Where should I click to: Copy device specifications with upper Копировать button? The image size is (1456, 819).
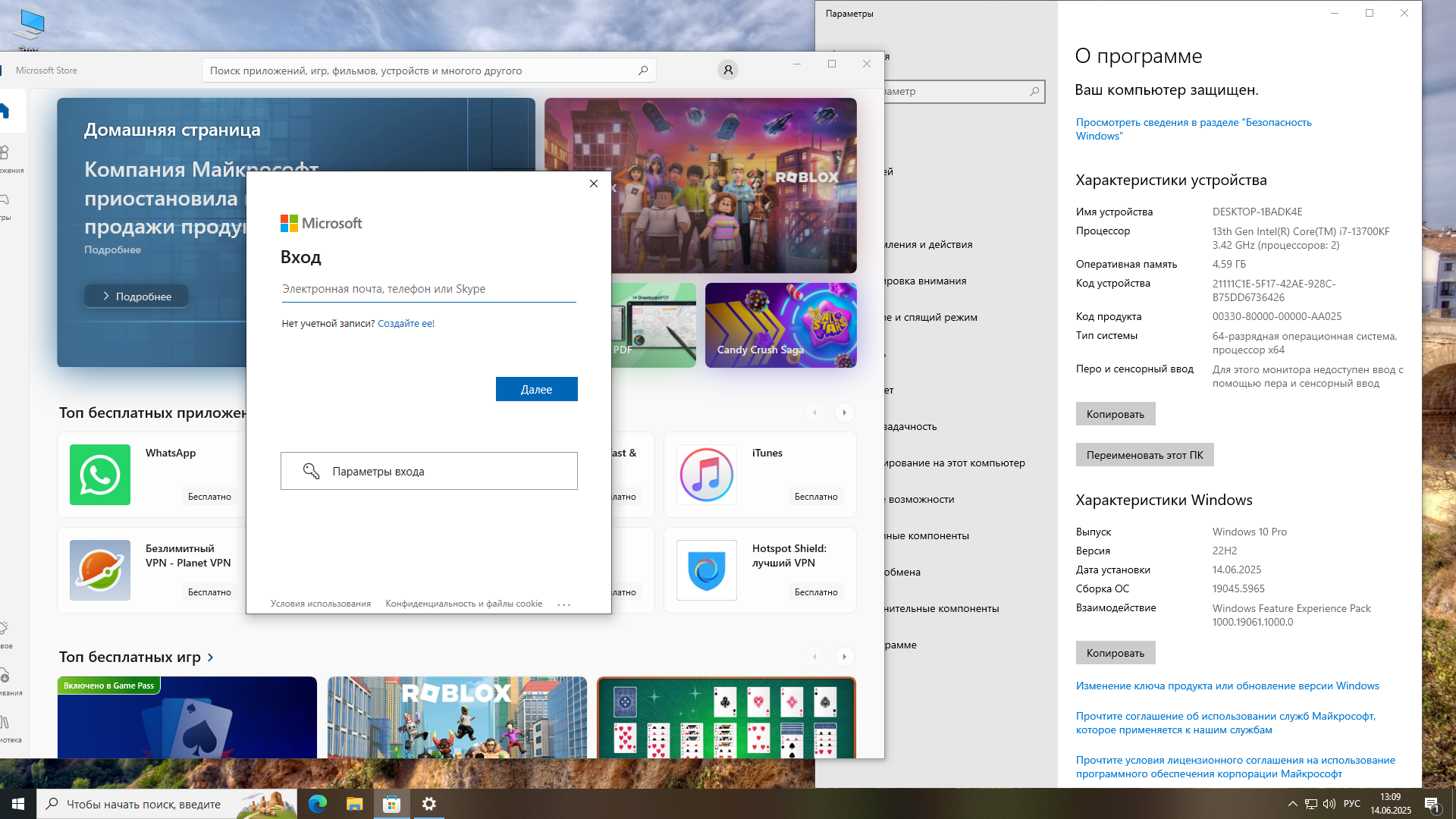pos(1116,414)
